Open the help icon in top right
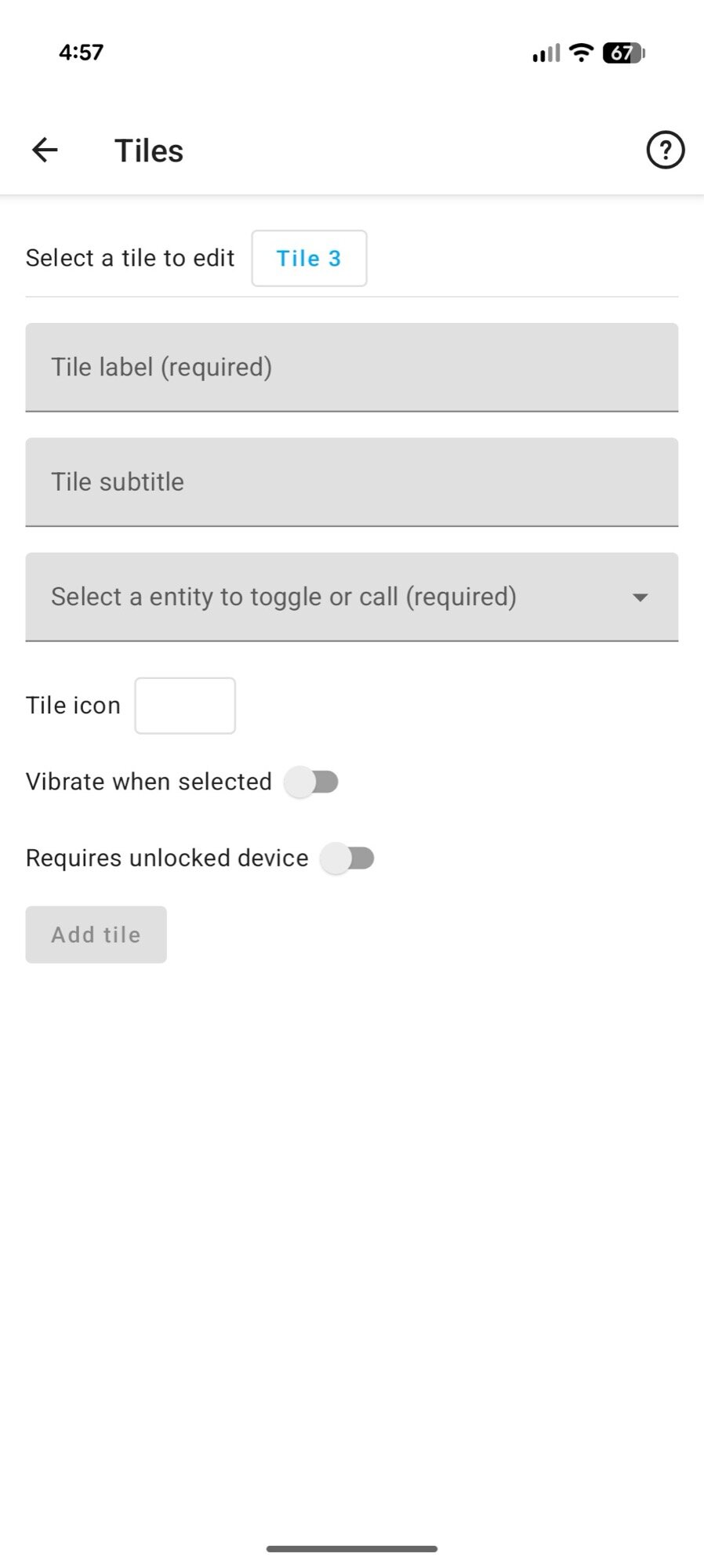This screenshot has height=1568, width=704. tap(666, 150)
